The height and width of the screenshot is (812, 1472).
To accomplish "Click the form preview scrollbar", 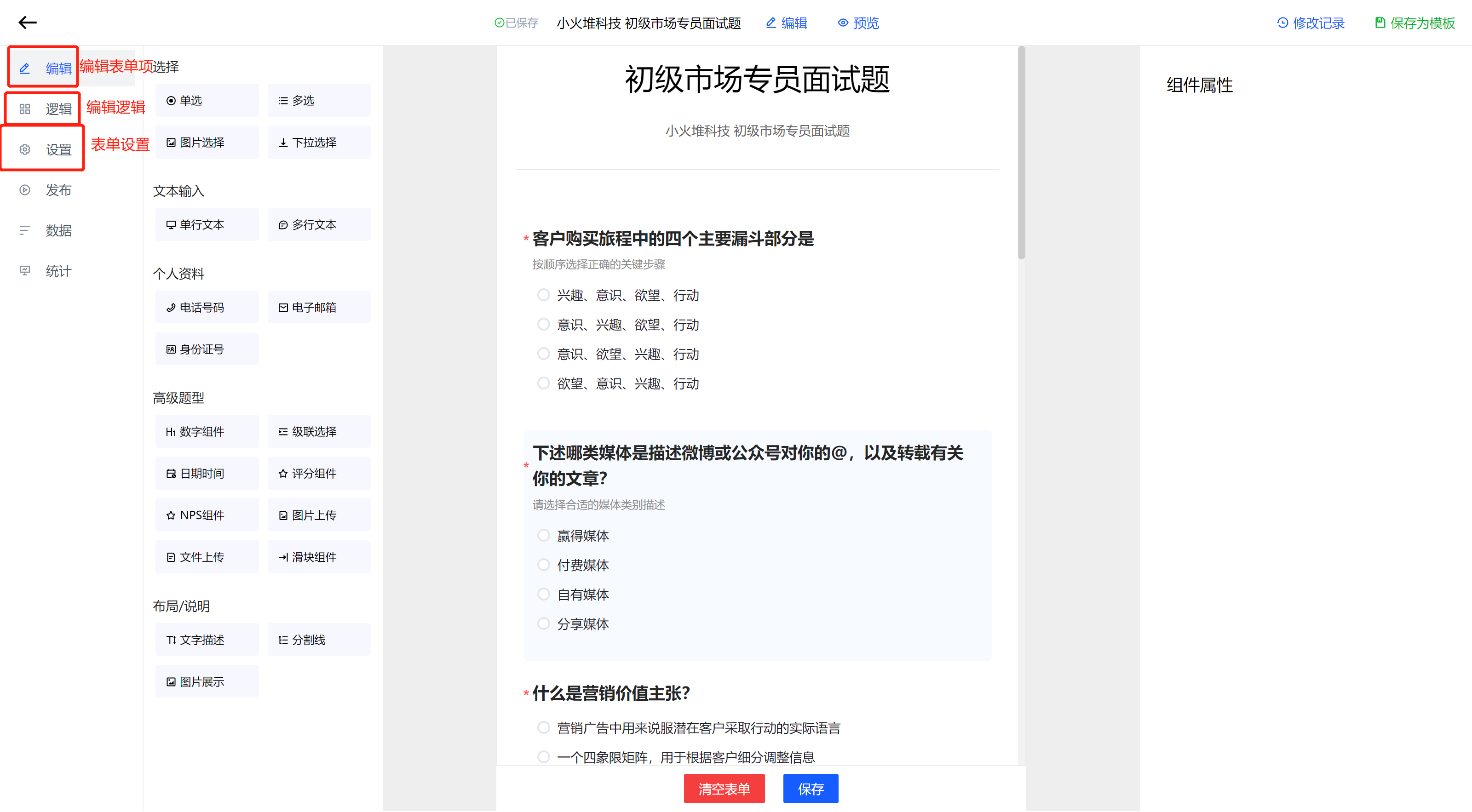I will 1021,154.
